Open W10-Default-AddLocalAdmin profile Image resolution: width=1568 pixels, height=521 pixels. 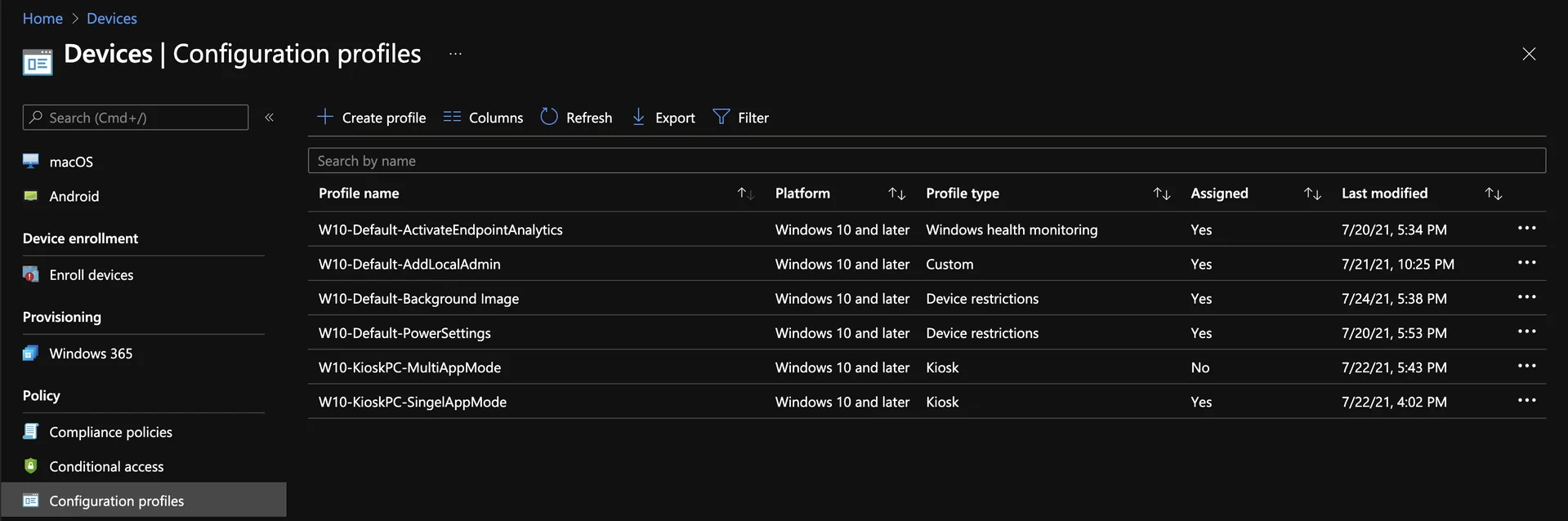409,264
